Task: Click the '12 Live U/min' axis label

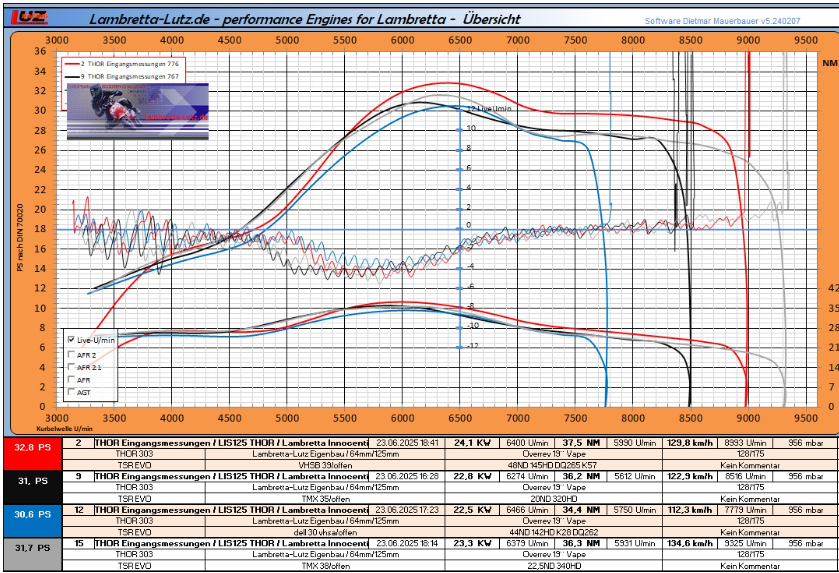Action: [x=489, y=109]
